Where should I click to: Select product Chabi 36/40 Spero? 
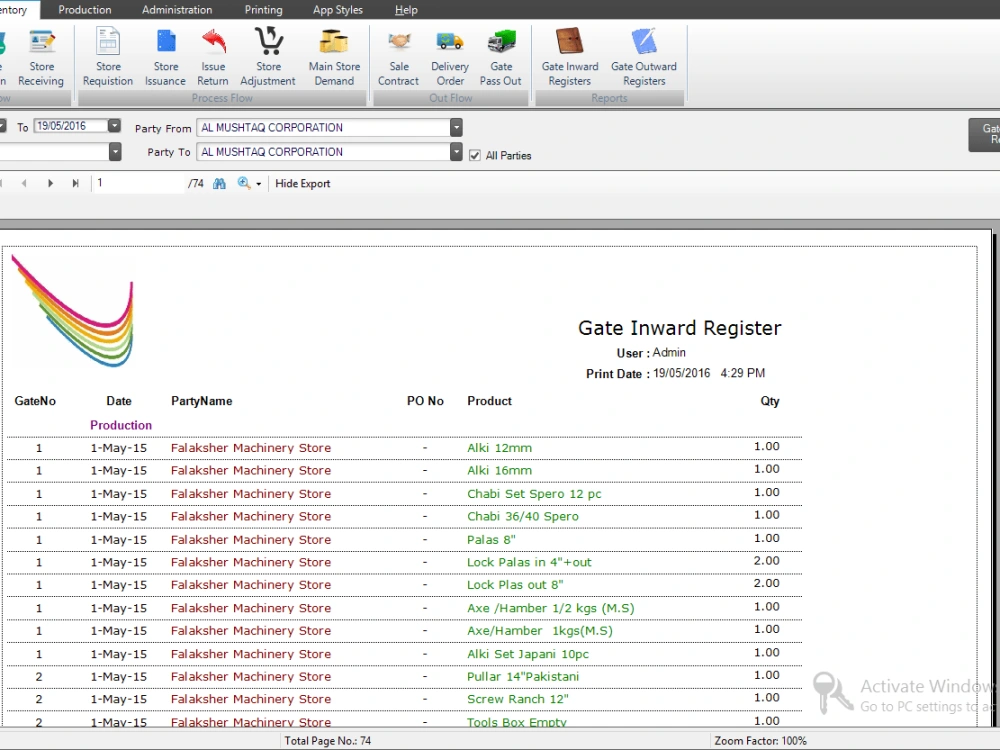click(x=523, y=517)
